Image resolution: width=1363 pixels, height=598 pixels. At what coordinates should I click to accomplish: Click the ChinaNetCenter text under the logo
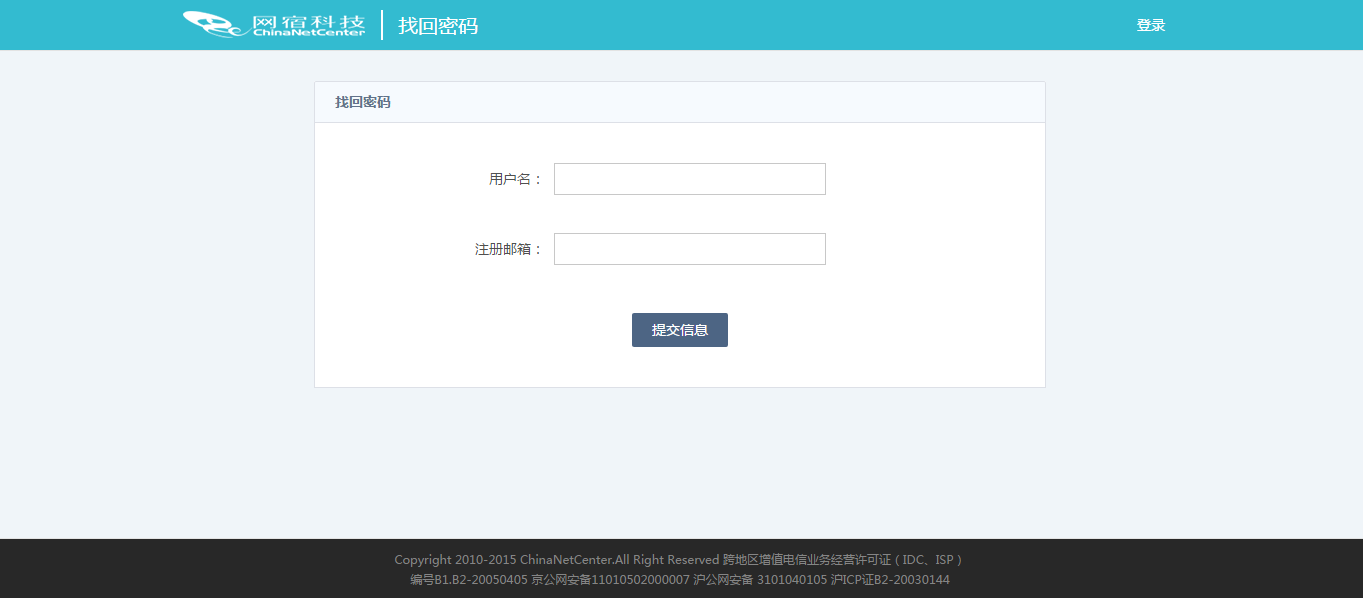[307, 33]
